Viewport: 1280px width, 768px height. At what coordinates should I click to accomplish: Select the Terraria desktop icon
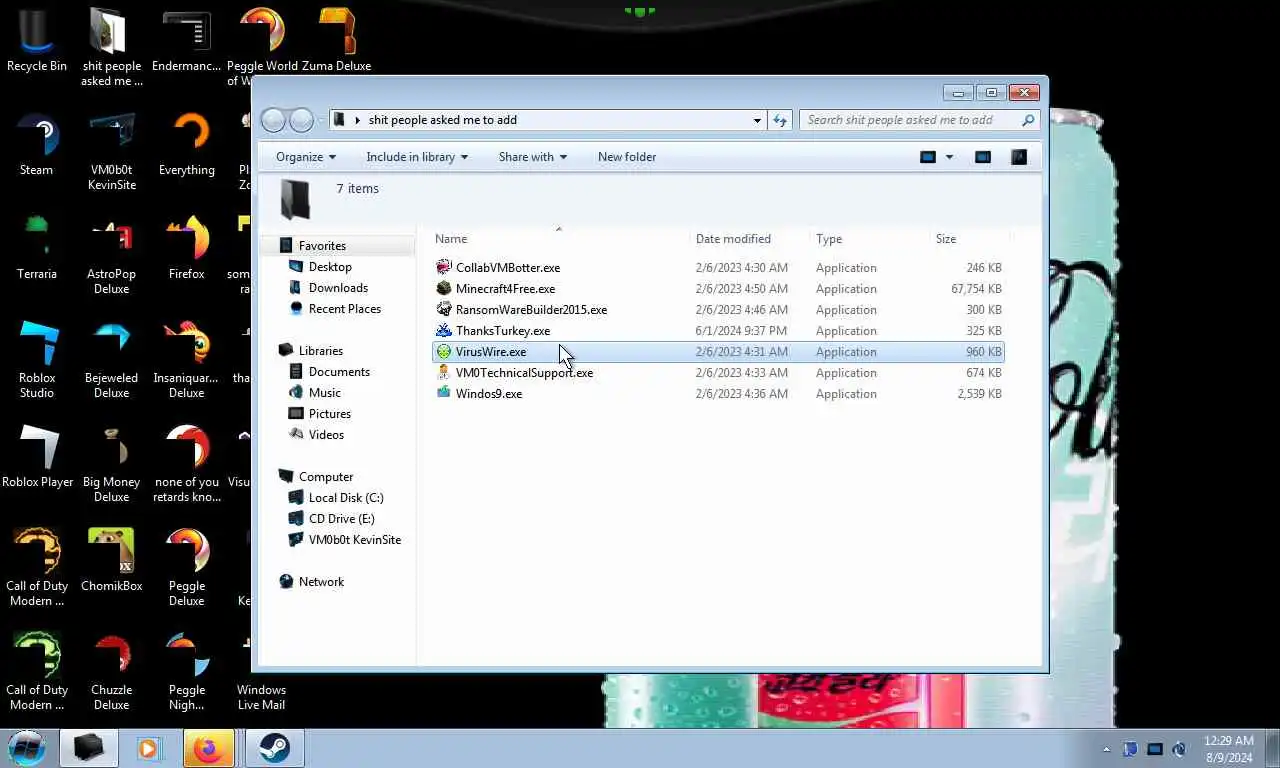(x=37, y=249)
